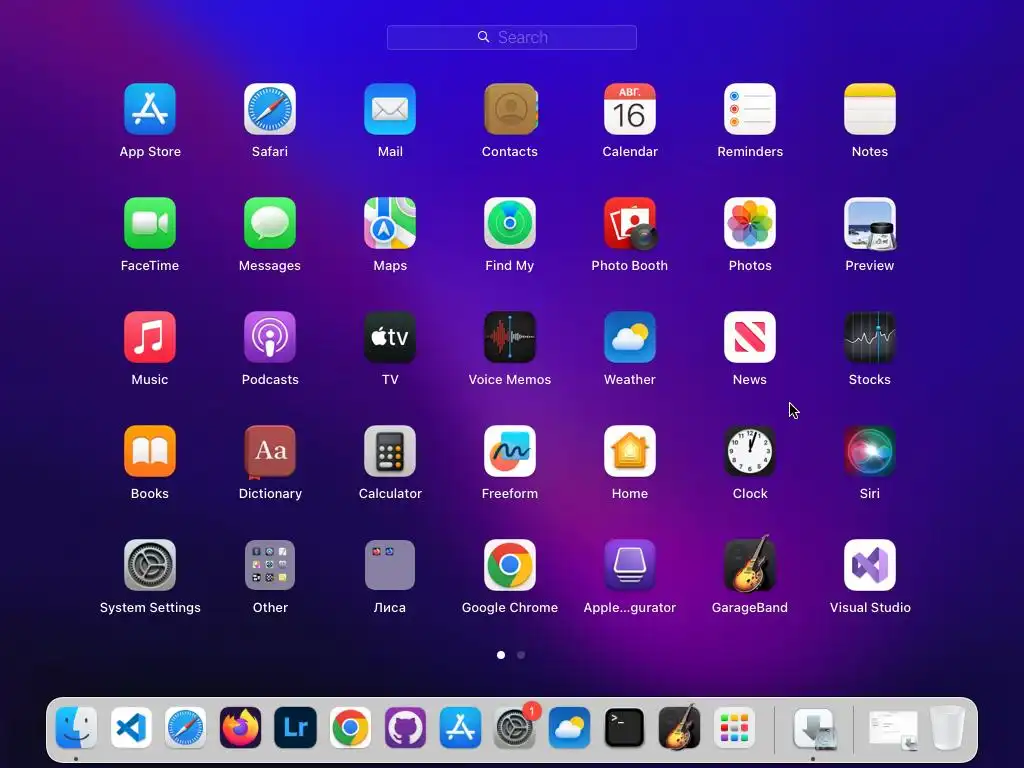Open the Trash in the Dock
This screenshot has width=1024, height=768.
pyautogui.click(x=948, y=728)
